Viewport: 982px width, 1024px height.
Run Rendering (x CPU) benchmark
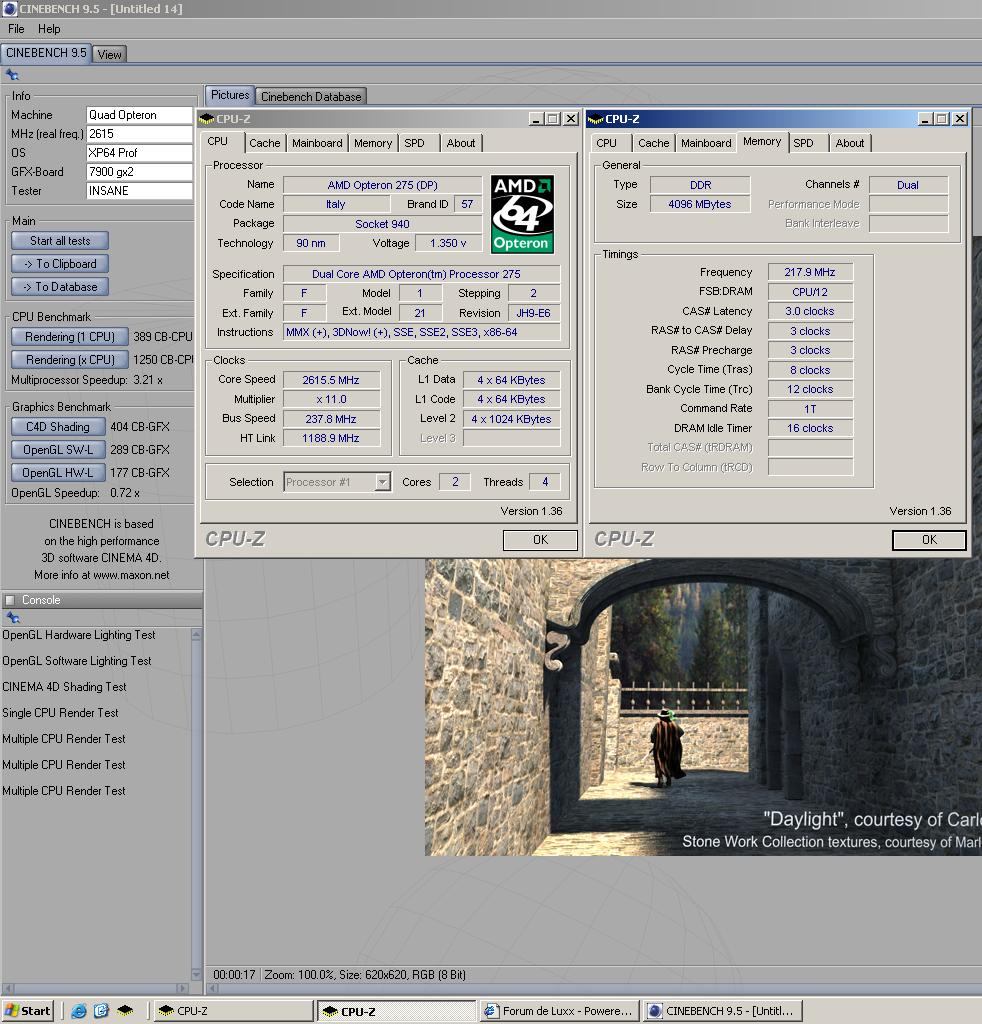coord(70,360)
